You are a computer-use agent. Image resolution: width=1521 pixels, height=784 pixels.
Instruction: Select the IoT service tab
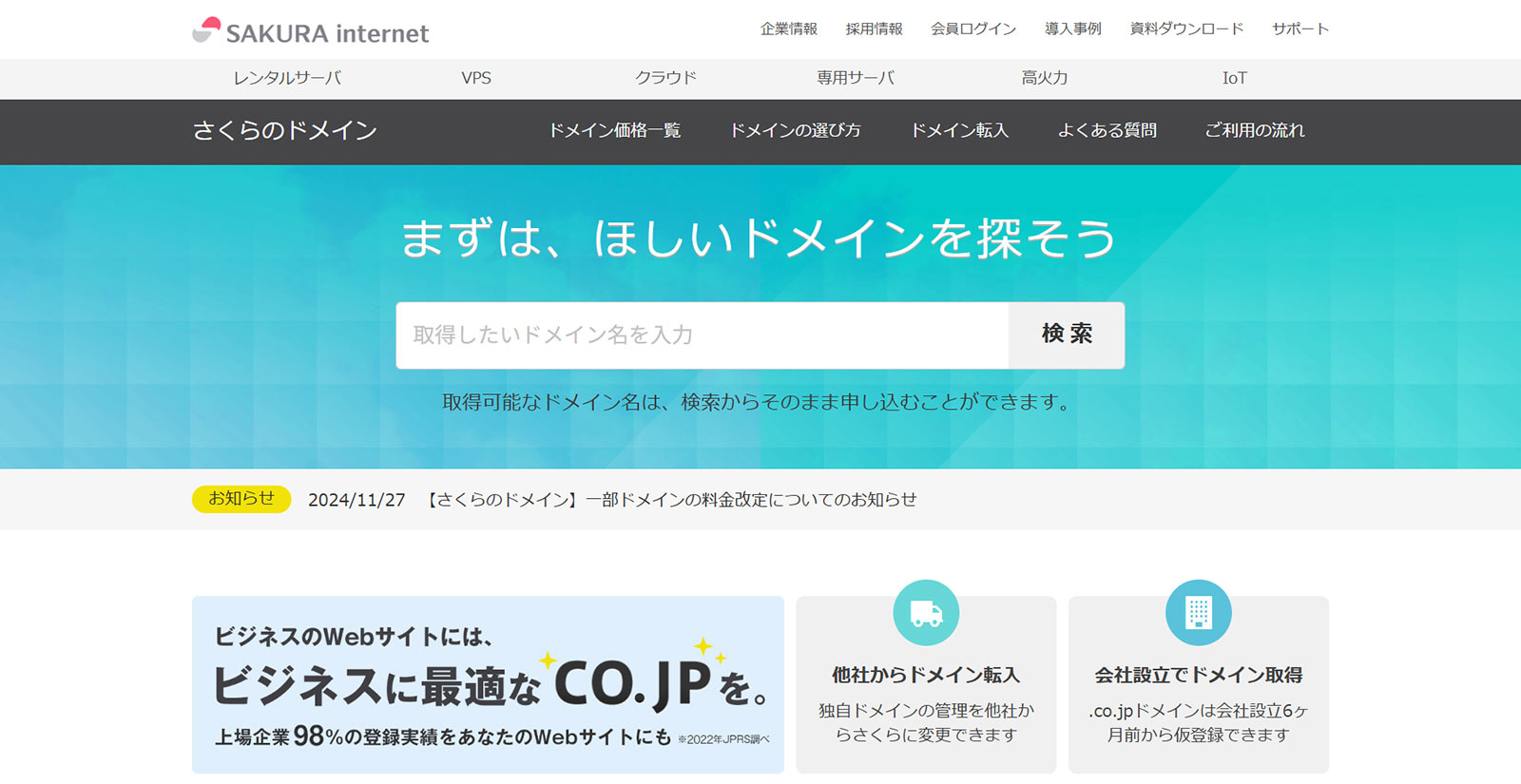pyautogui.click(x=1234, y=78)
